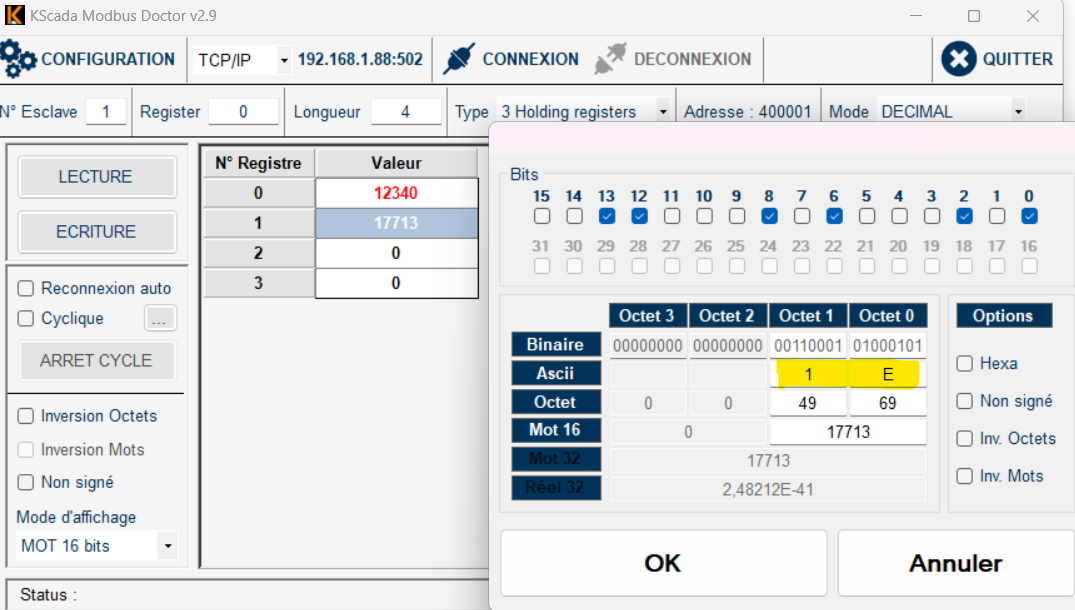Click the 192.168.1.88:502 address text
Screen dimensions: 1075x610
[x=360, y=60]
